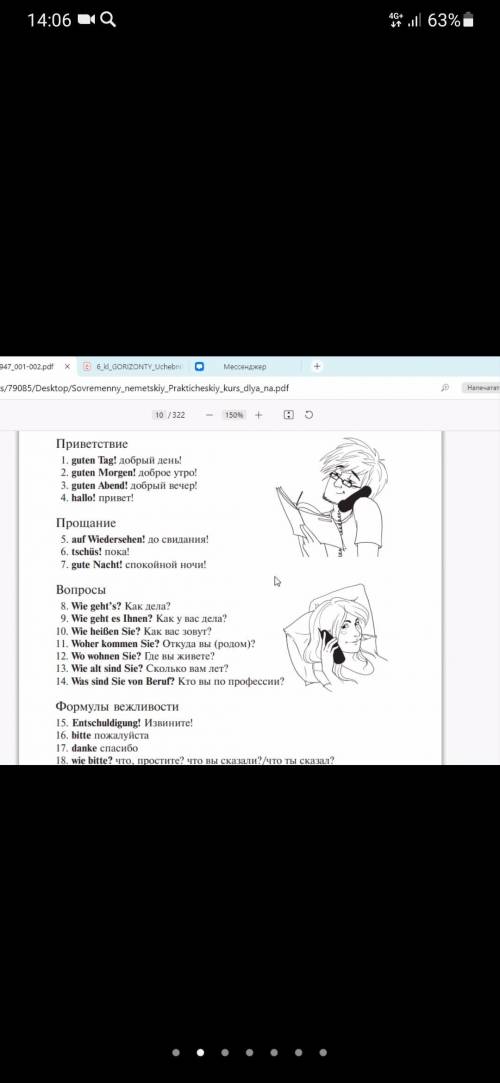Switch to the 6_kl_GORIZONTY tab
Screen dimensions: 500x1083
[133, 367]
